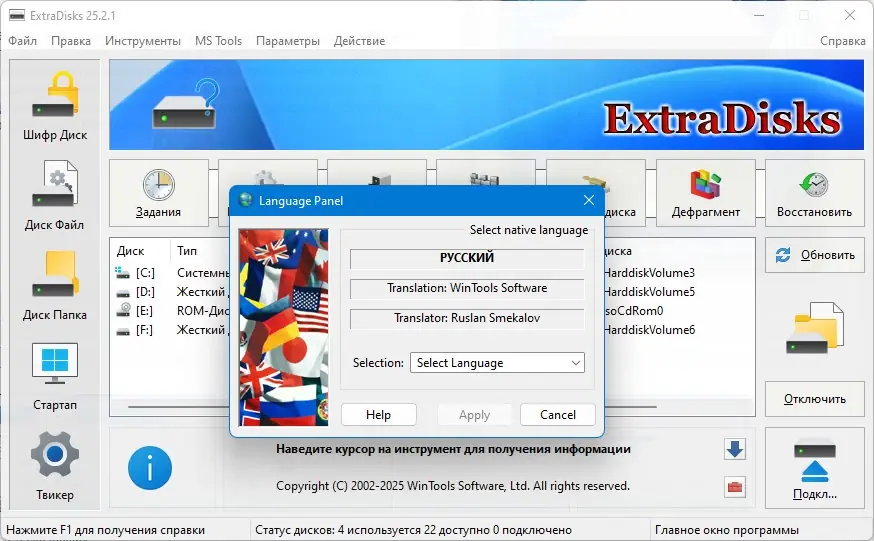Click the Translator: Ruslan Smekalov field
This screenshot has width=874, height=541.
[467, 318]
